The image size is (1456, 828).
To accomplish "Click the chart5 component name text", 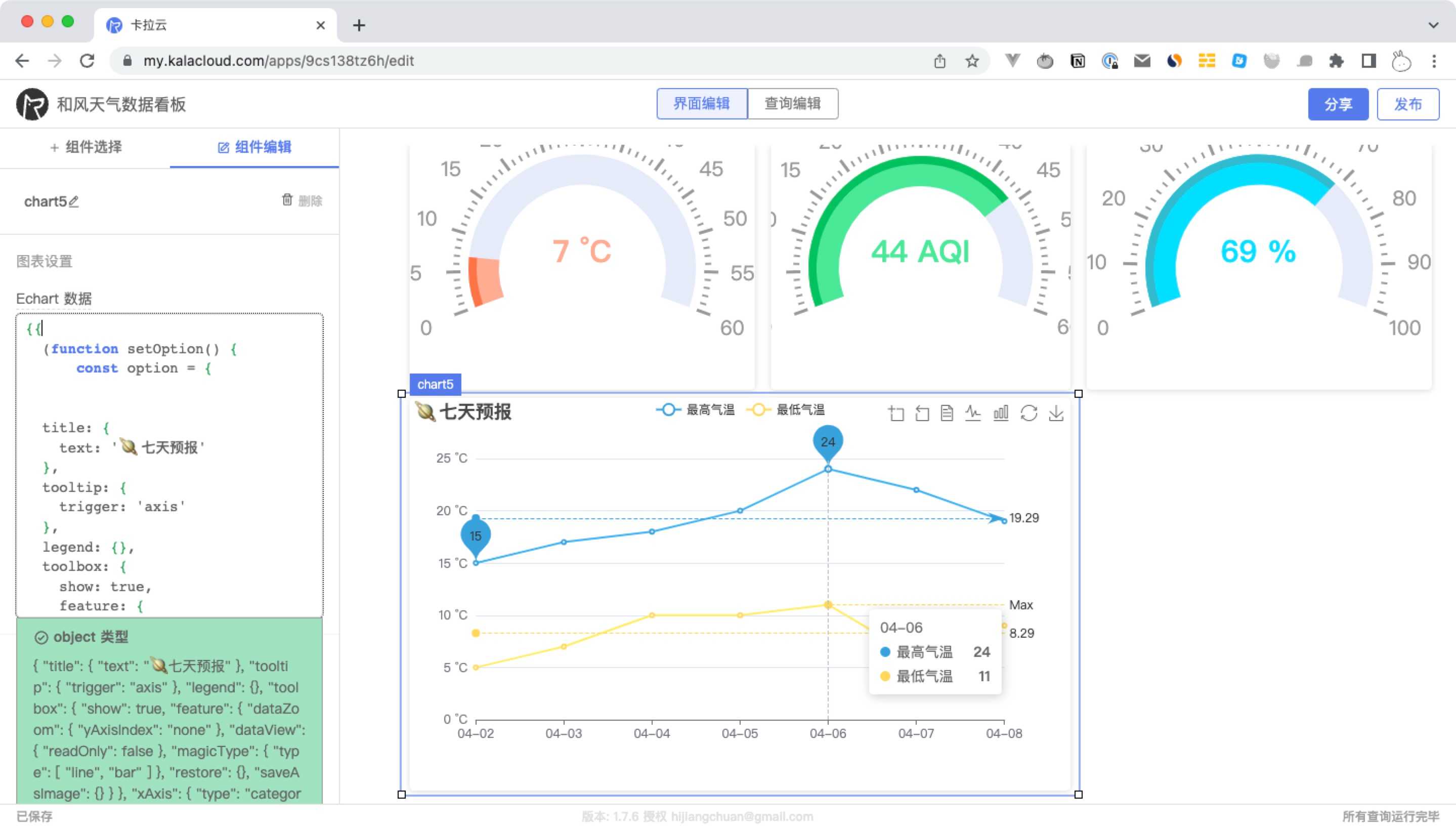I will pos(46,201).
